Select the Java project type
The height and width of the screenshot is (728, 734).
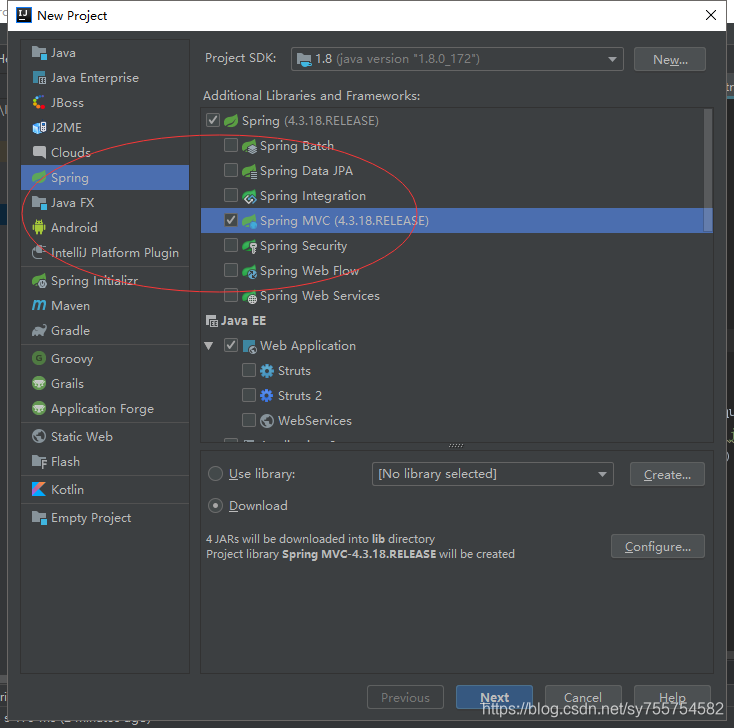pos(105,53)
